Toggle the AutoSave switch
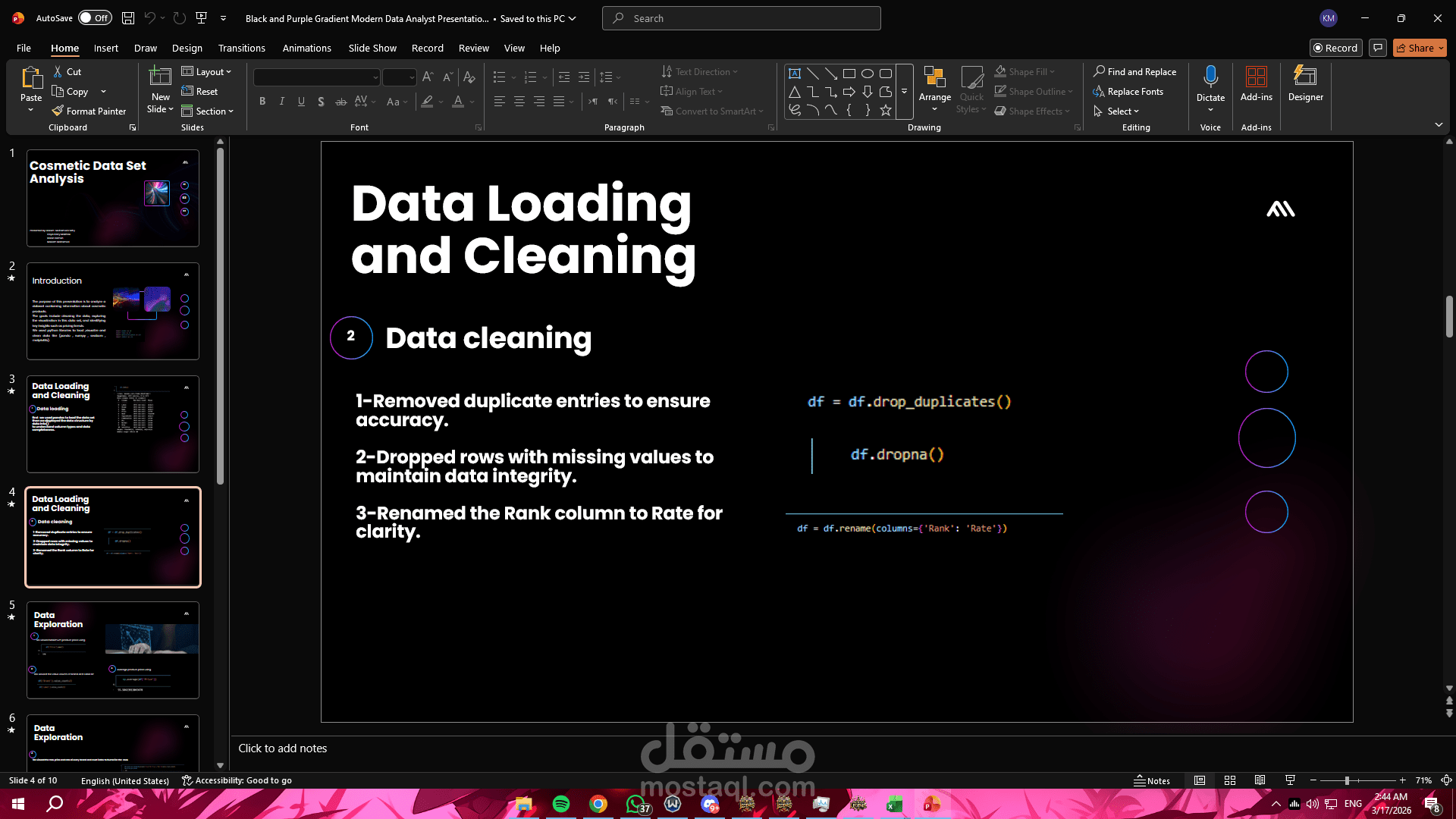 click(95, 18)
